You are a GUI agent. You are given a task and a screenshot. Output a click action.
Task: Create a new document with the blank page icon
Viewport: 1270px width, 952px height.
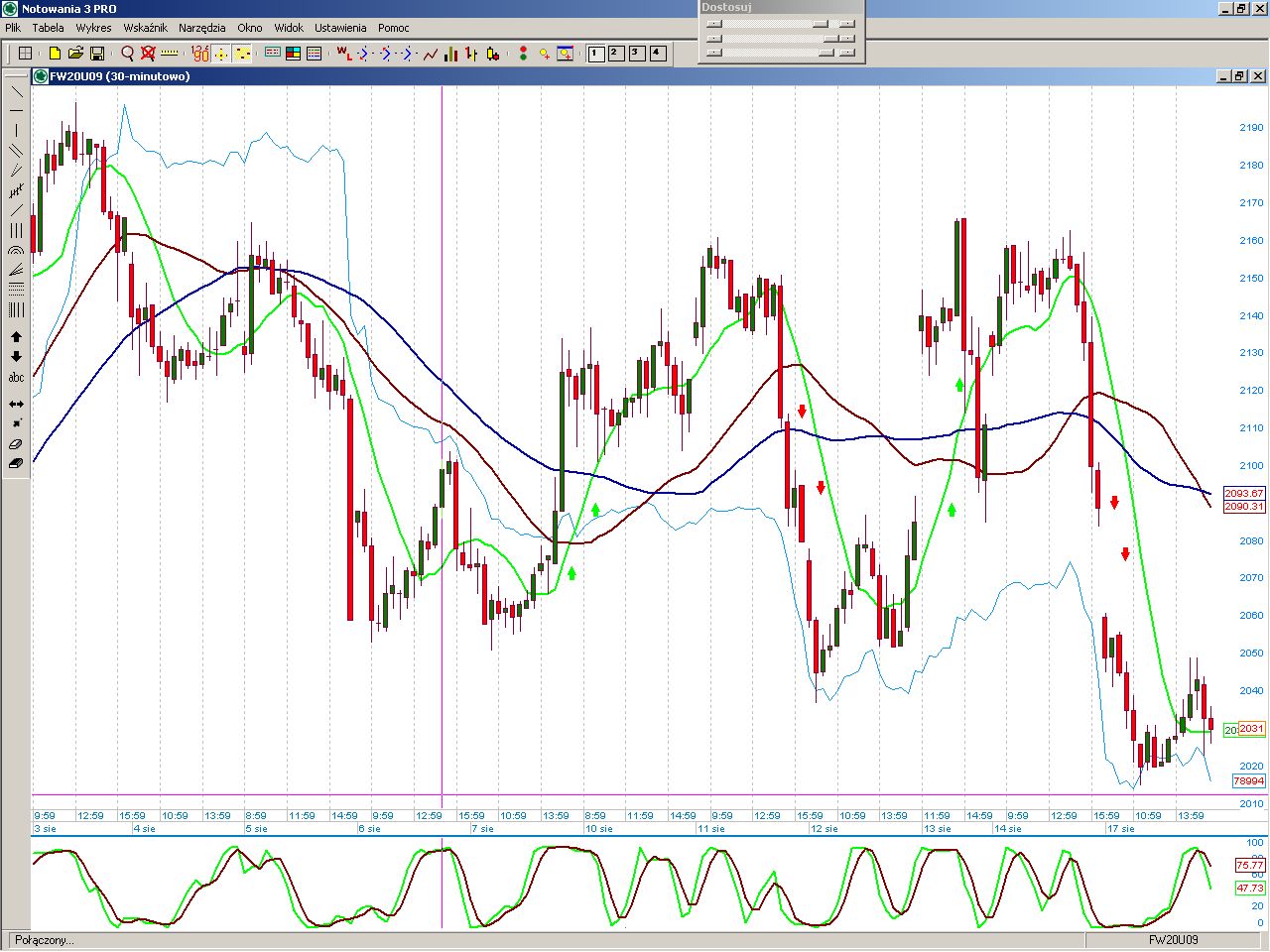(x=55, y=54)
